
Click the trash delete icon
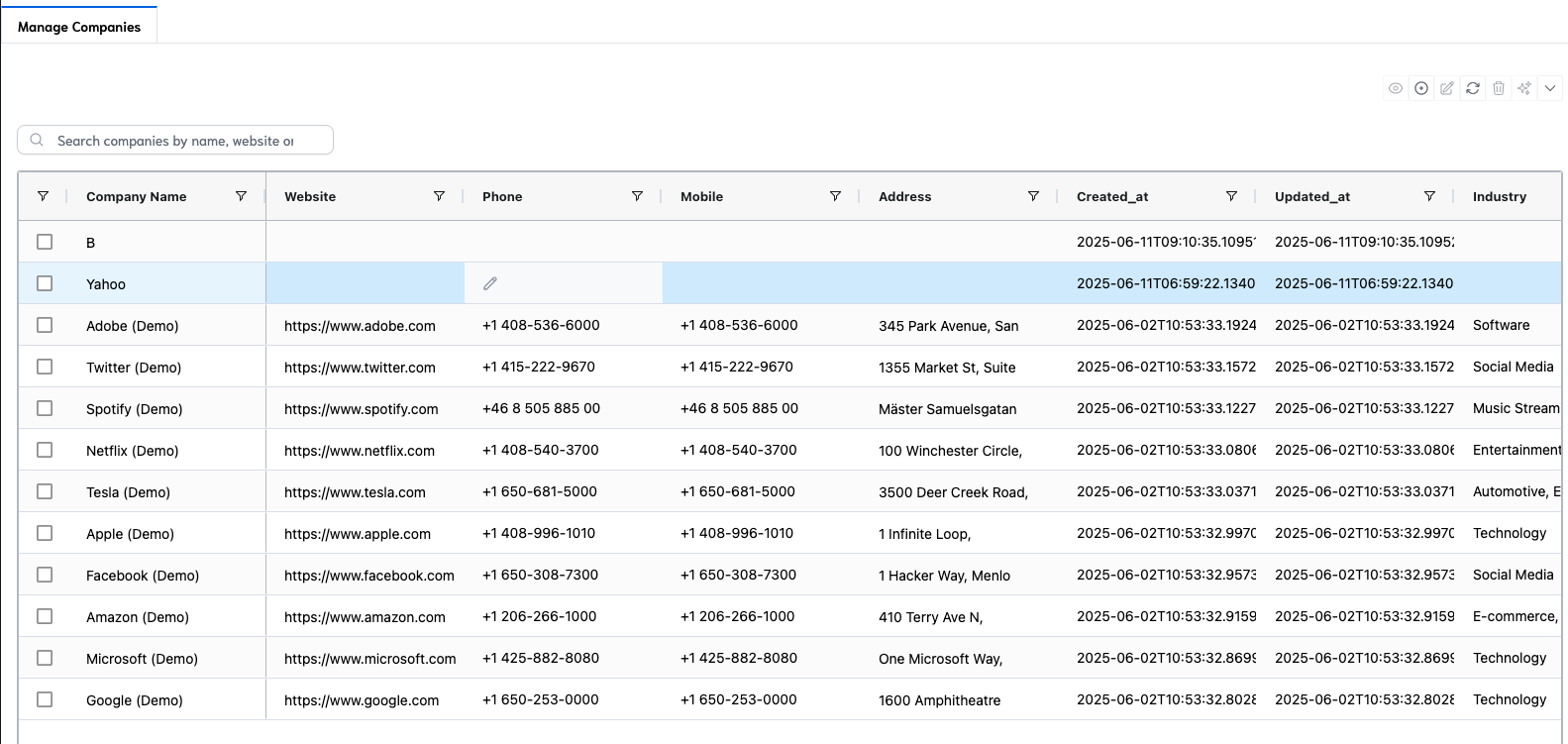click(1499, 88)
